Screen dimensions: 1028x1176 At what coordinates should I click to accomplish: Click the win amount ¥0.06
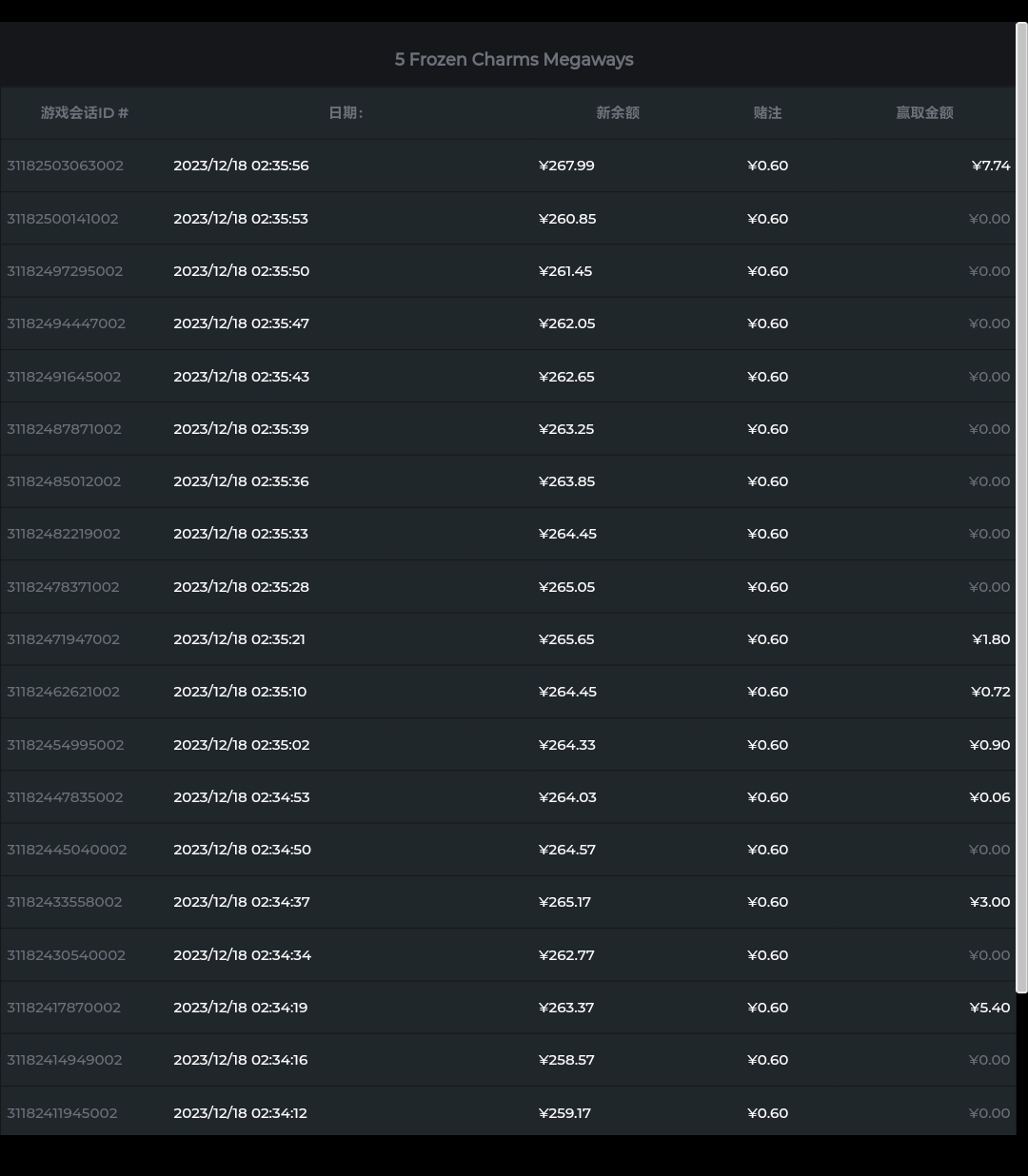tap(990, 797)
